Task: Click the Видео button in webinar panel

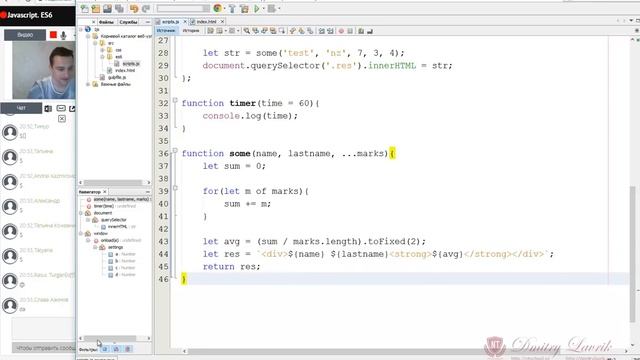Action: click(x=25, y=35)
